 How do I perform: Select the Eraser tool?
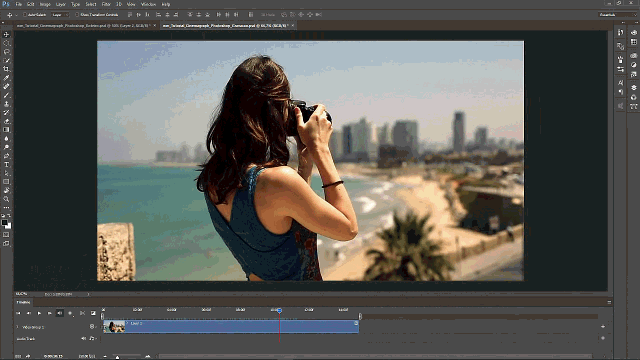(6, 121)
